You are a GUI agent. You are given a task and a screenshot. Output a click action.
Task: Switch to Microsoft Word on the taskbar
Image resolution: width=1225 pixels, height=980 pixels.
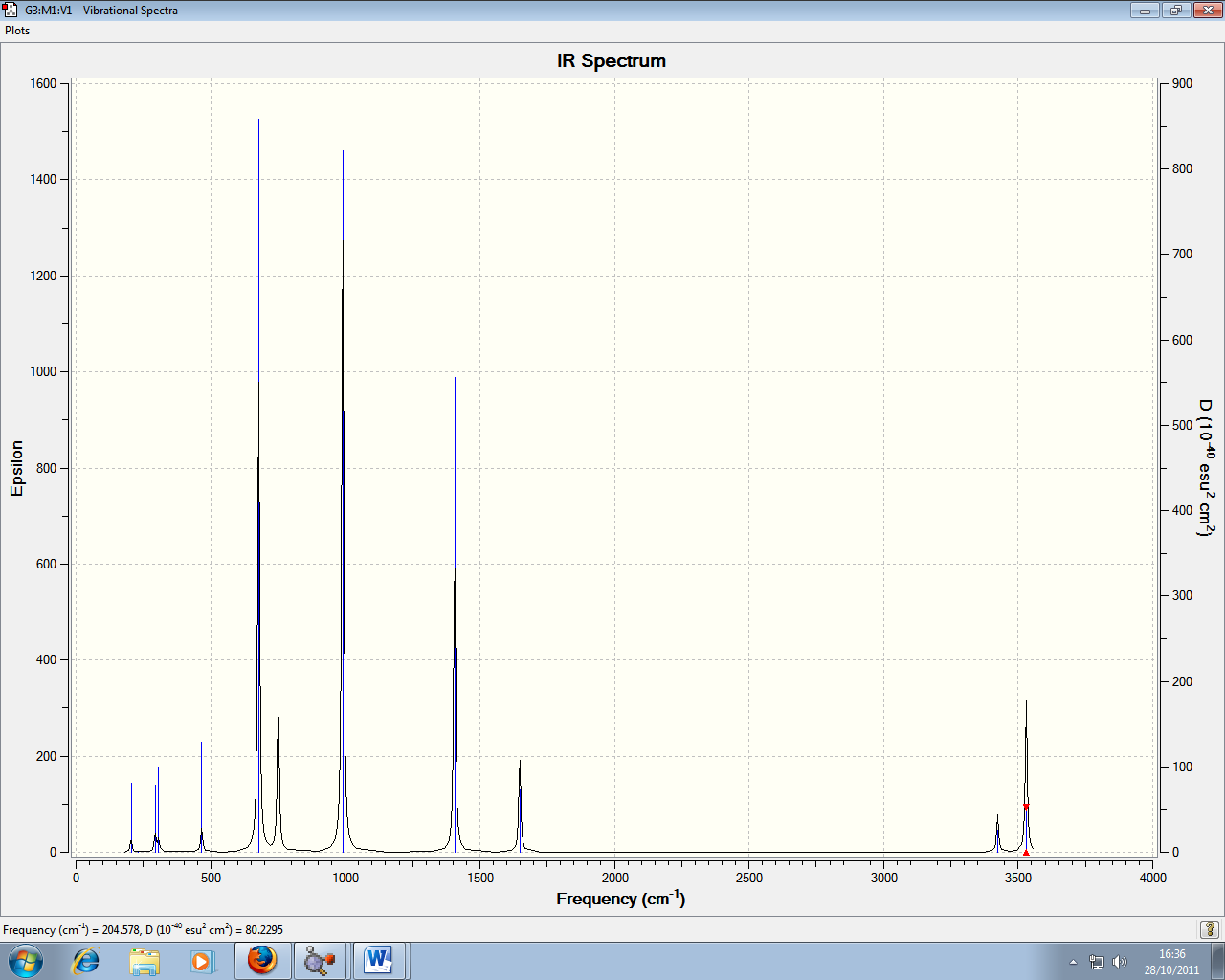(x=379, y=960)
